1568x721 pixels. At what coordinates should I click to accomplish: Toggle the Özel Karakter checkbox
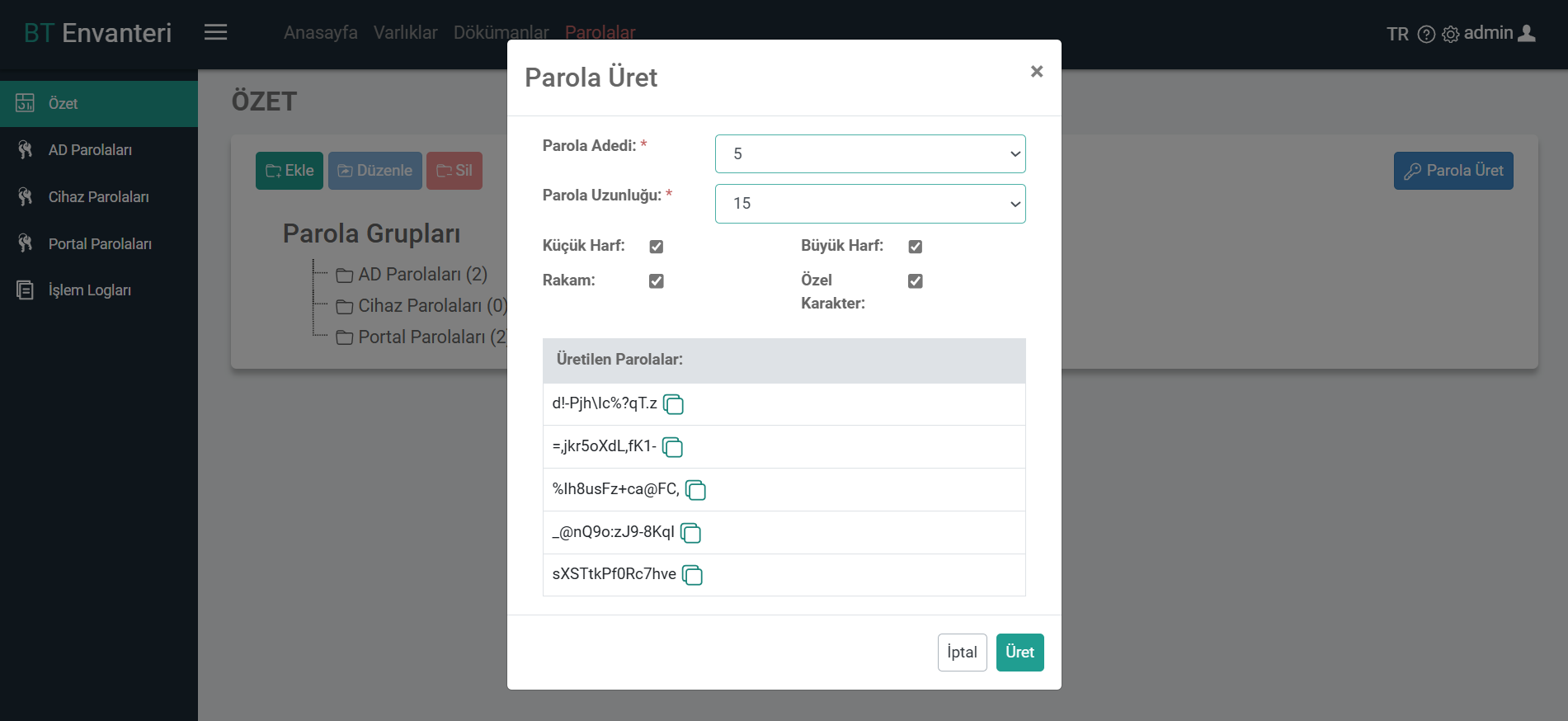[916, 281]
